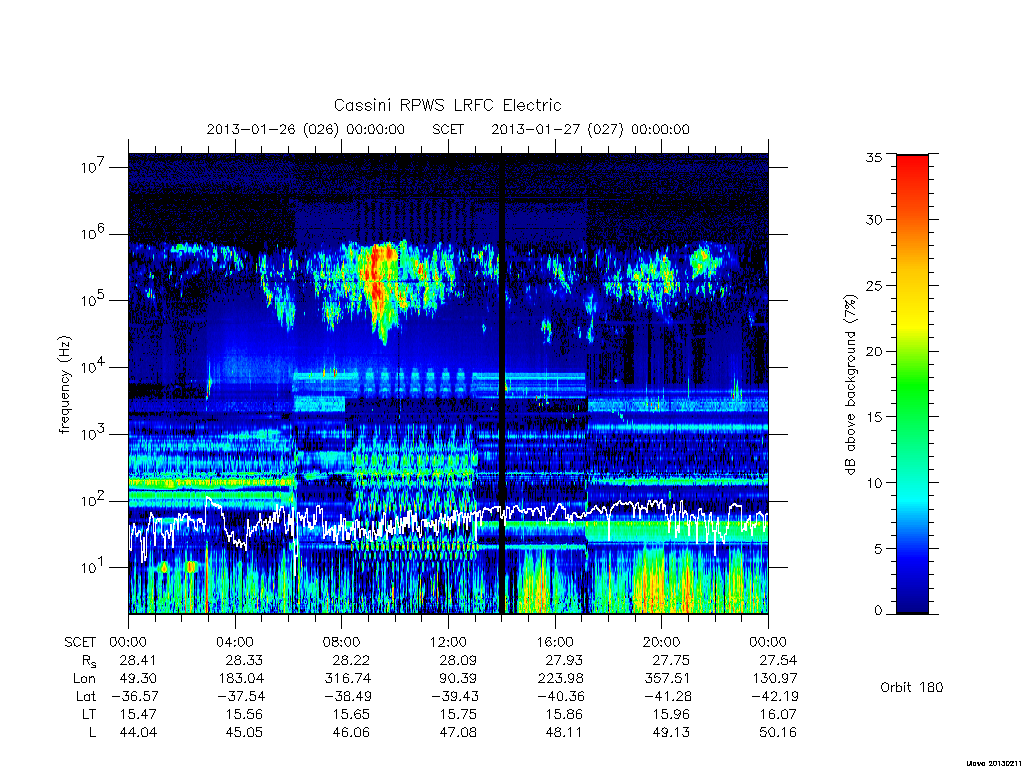Click the Lat value -42.19

coord(774,696)
